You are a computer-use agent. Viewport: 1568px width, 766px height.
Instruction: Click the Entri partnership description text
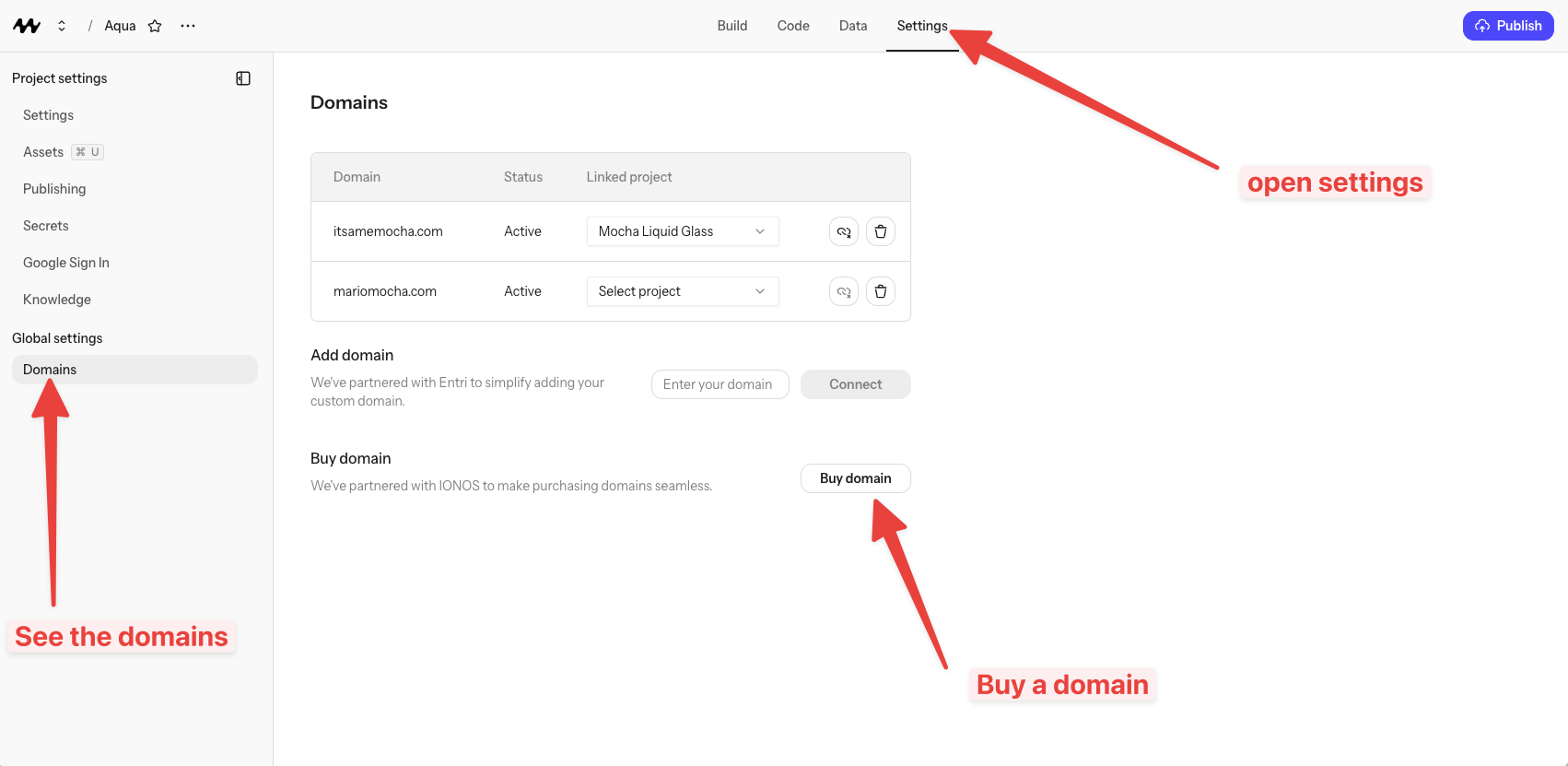(458, 392)
